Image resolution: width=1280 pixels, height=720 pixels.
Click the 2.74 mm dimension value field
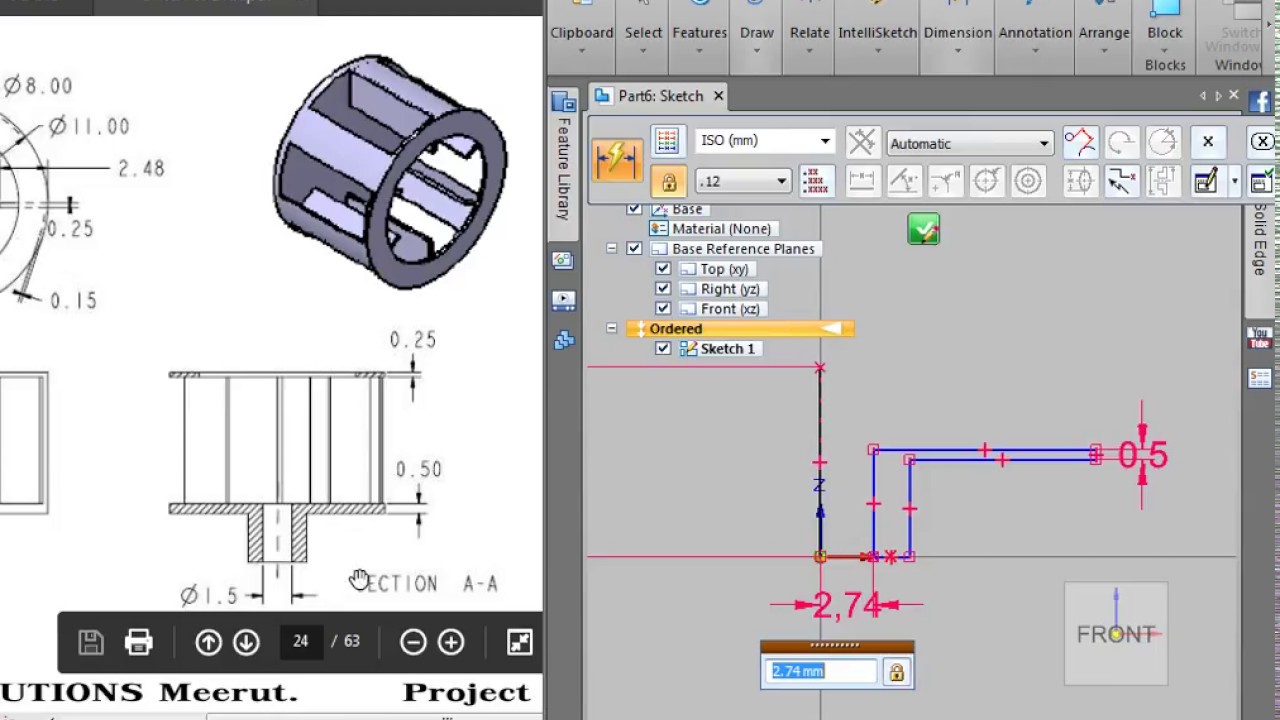point(822,671)
